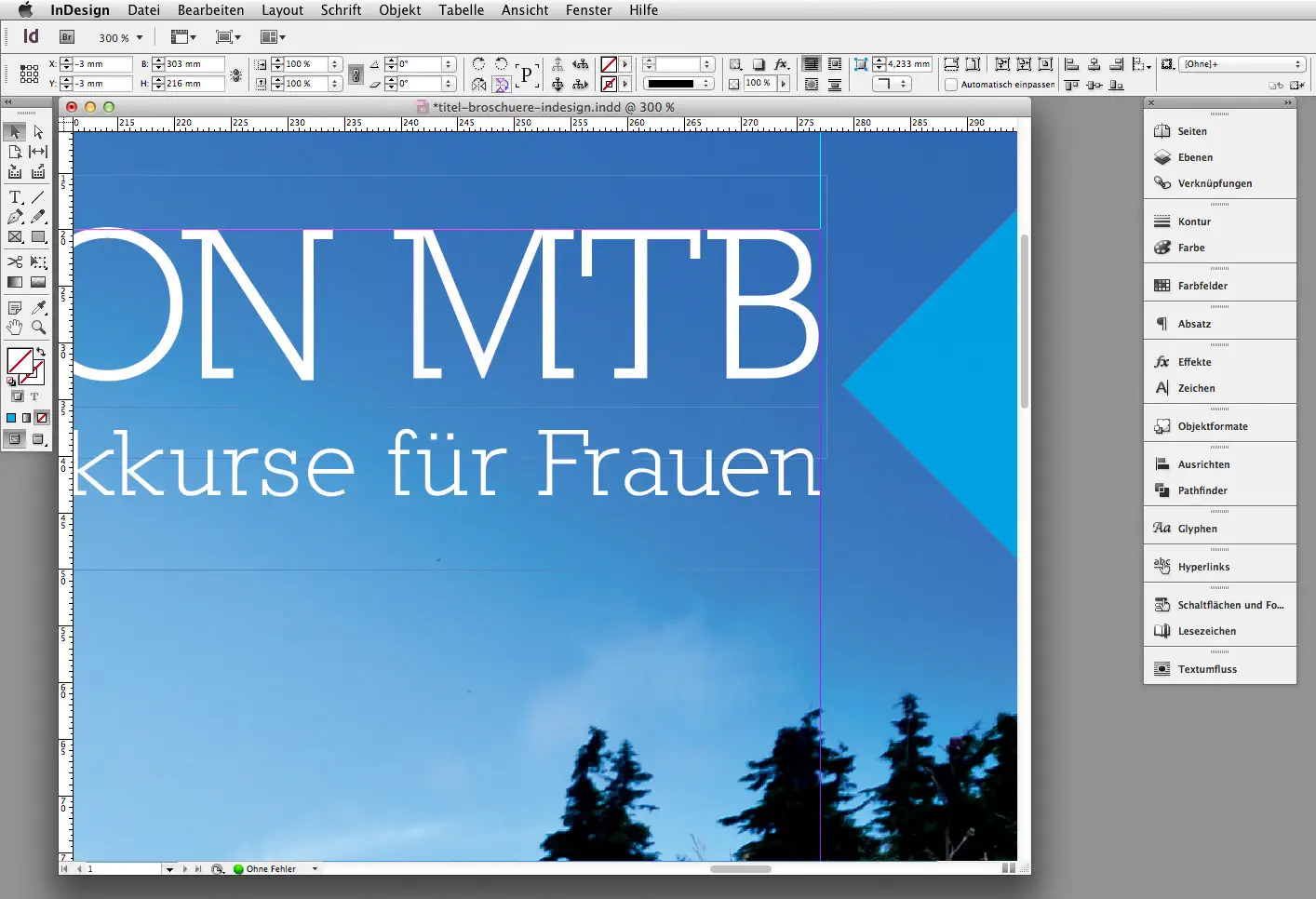Open the 300% zoom level dropdown

click(138, 38)
